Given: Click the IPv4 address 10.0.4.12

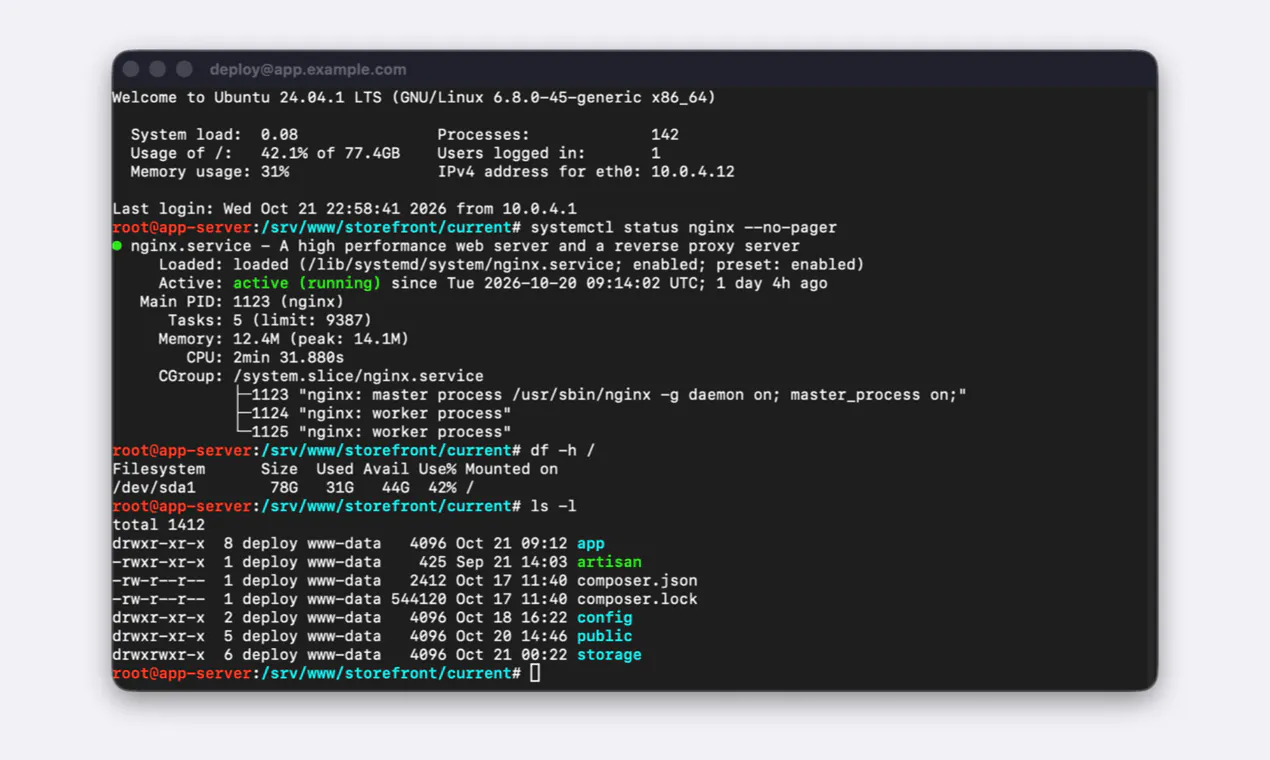Looking at the screenshot, I should [x=693, y=172].
